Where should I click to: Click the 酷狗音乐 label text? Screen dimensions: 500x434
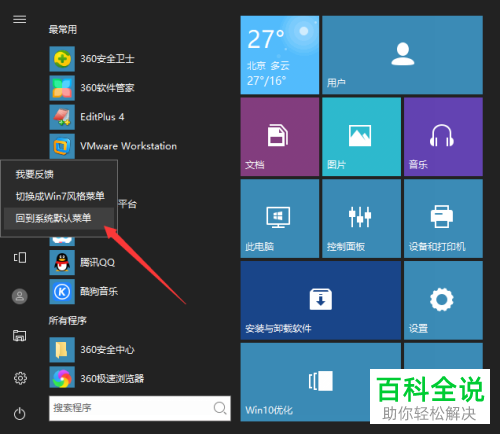tap(99, 291)
